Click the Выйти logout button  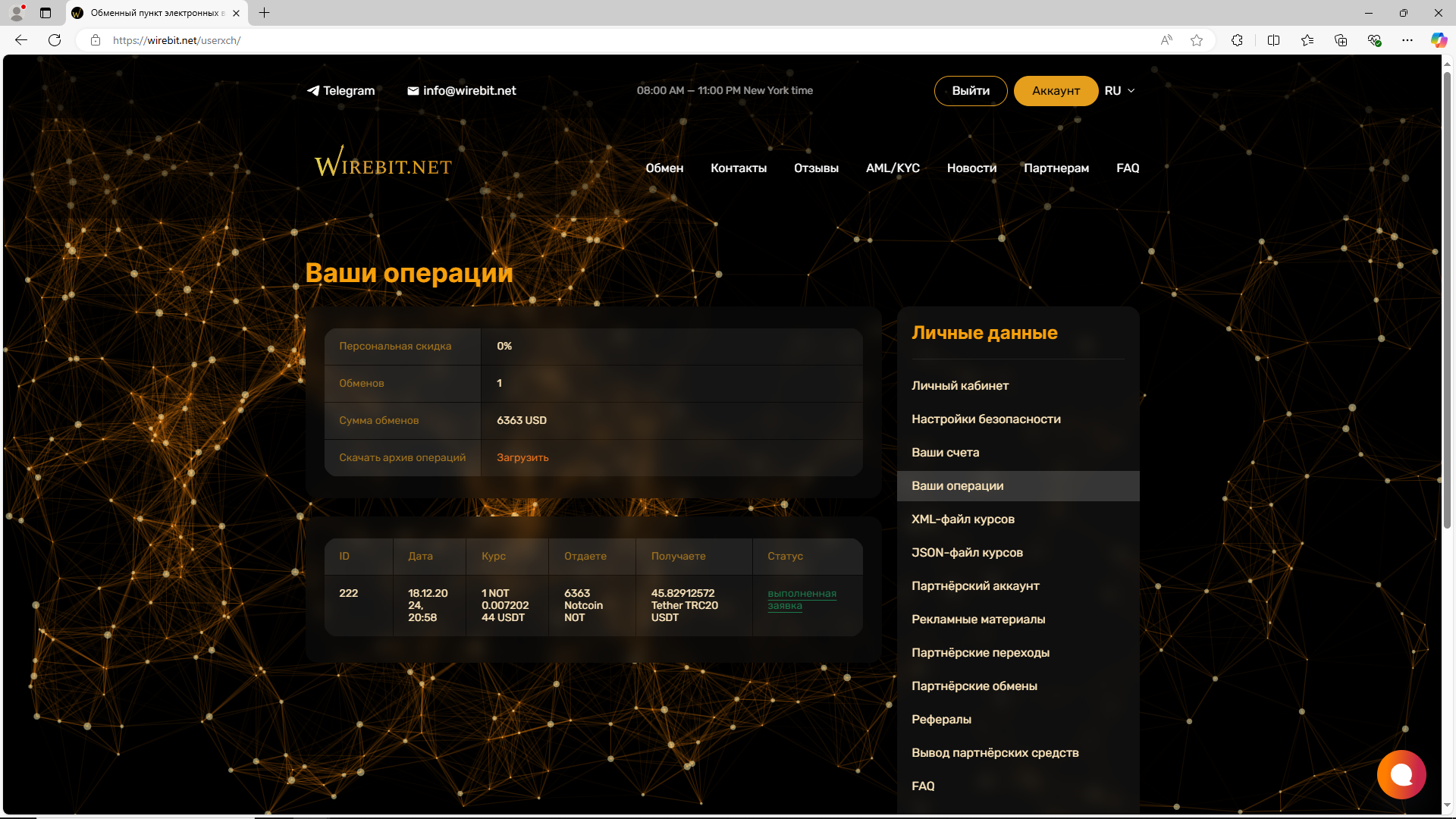point(971,91)
